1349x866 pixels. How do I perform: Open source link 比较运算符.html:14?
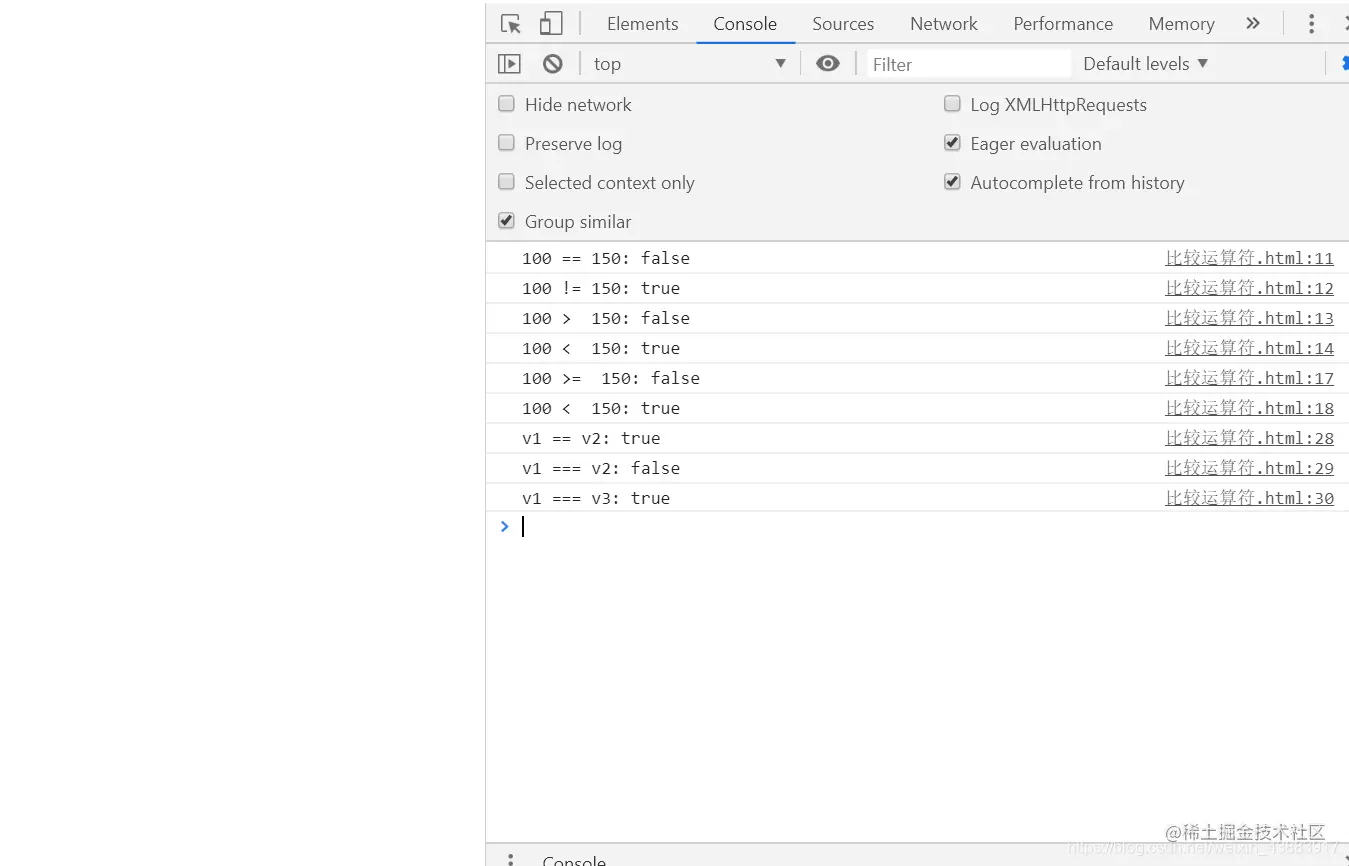[1249, 348]
